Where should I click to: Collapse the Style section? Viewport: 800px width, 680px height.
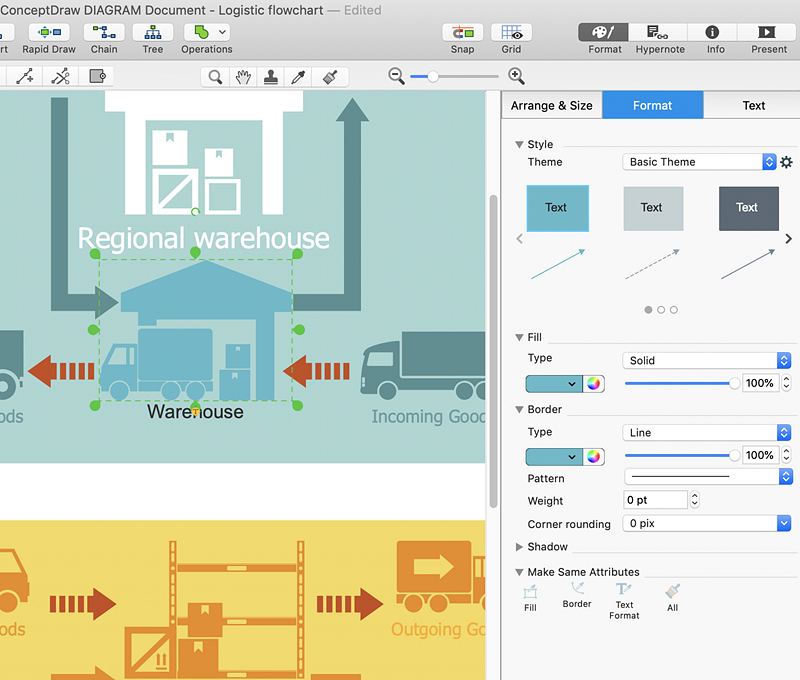tap(519, 145)
